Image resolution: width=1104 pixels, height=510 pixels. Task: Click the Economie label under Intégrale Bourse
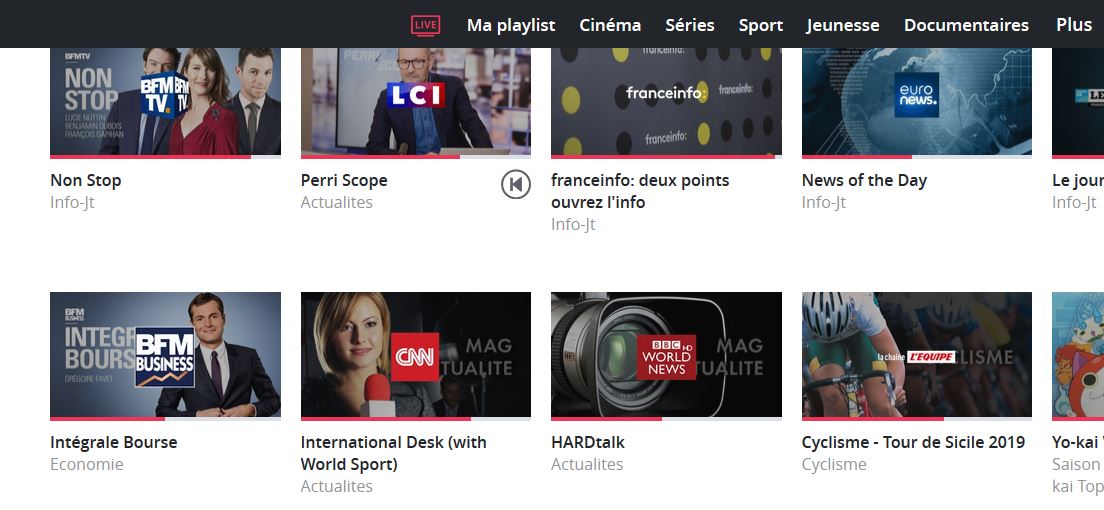point(87,465)
